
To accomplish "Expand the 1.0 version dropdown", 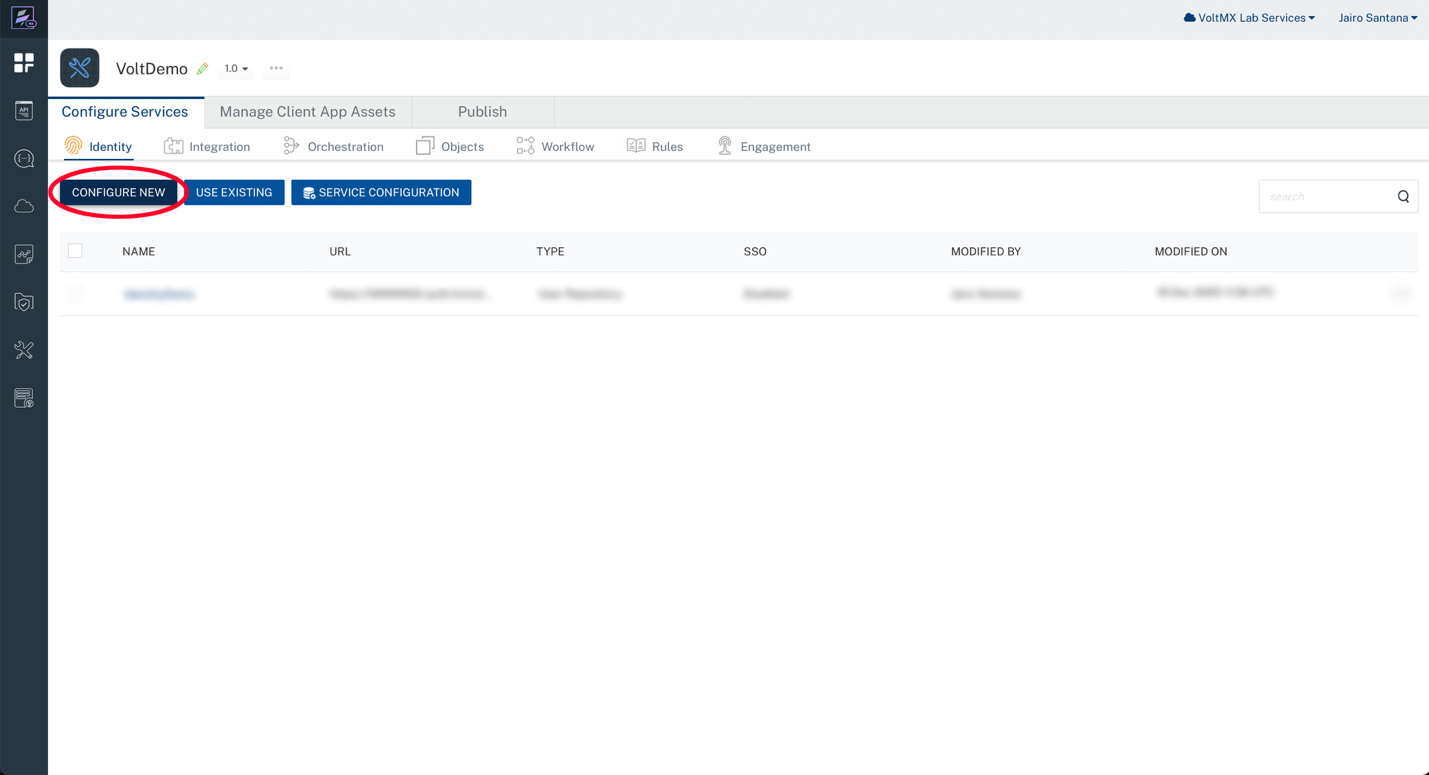I will coord(236,69).
